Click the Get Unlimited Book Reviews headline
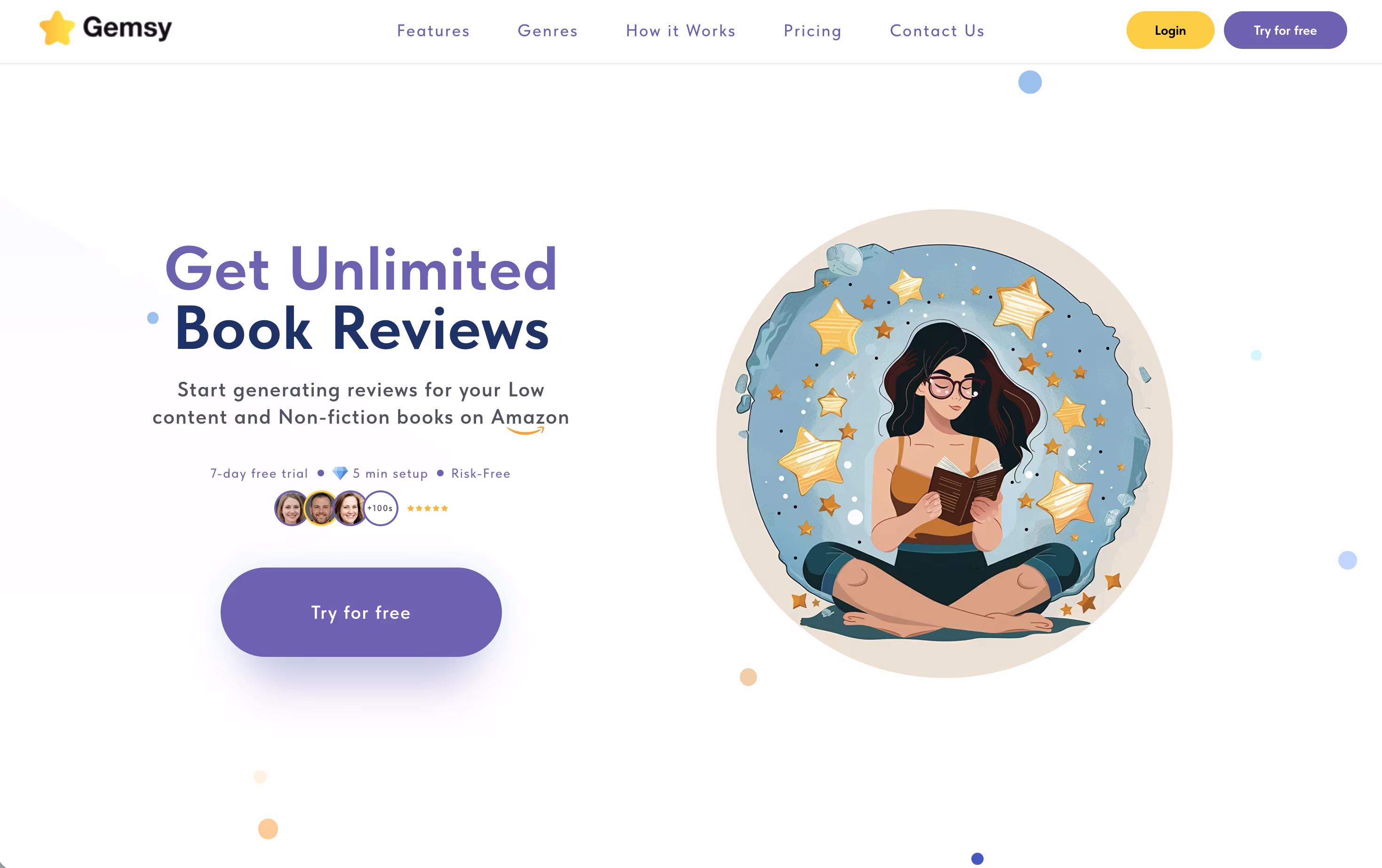Image resolution: width=1382 pixels, height=868 pixels. [x=361, y=298]
